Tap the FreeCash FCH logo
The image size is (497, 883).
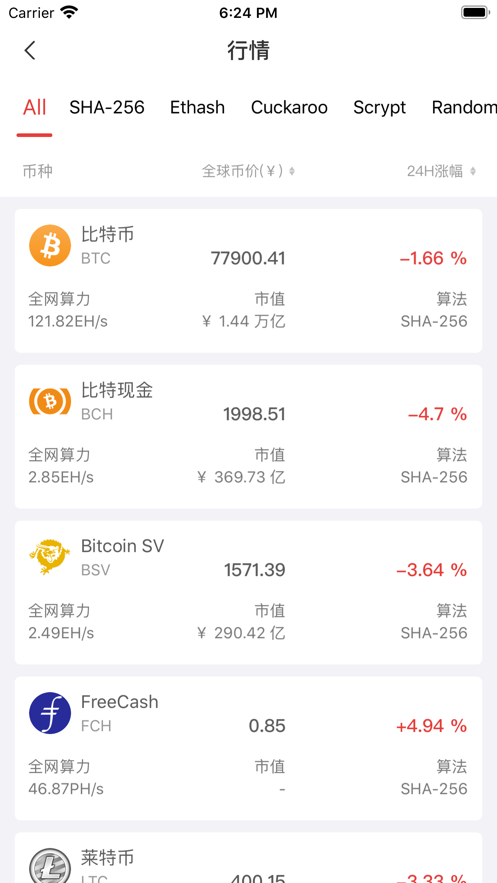click(x=50, y=713)
